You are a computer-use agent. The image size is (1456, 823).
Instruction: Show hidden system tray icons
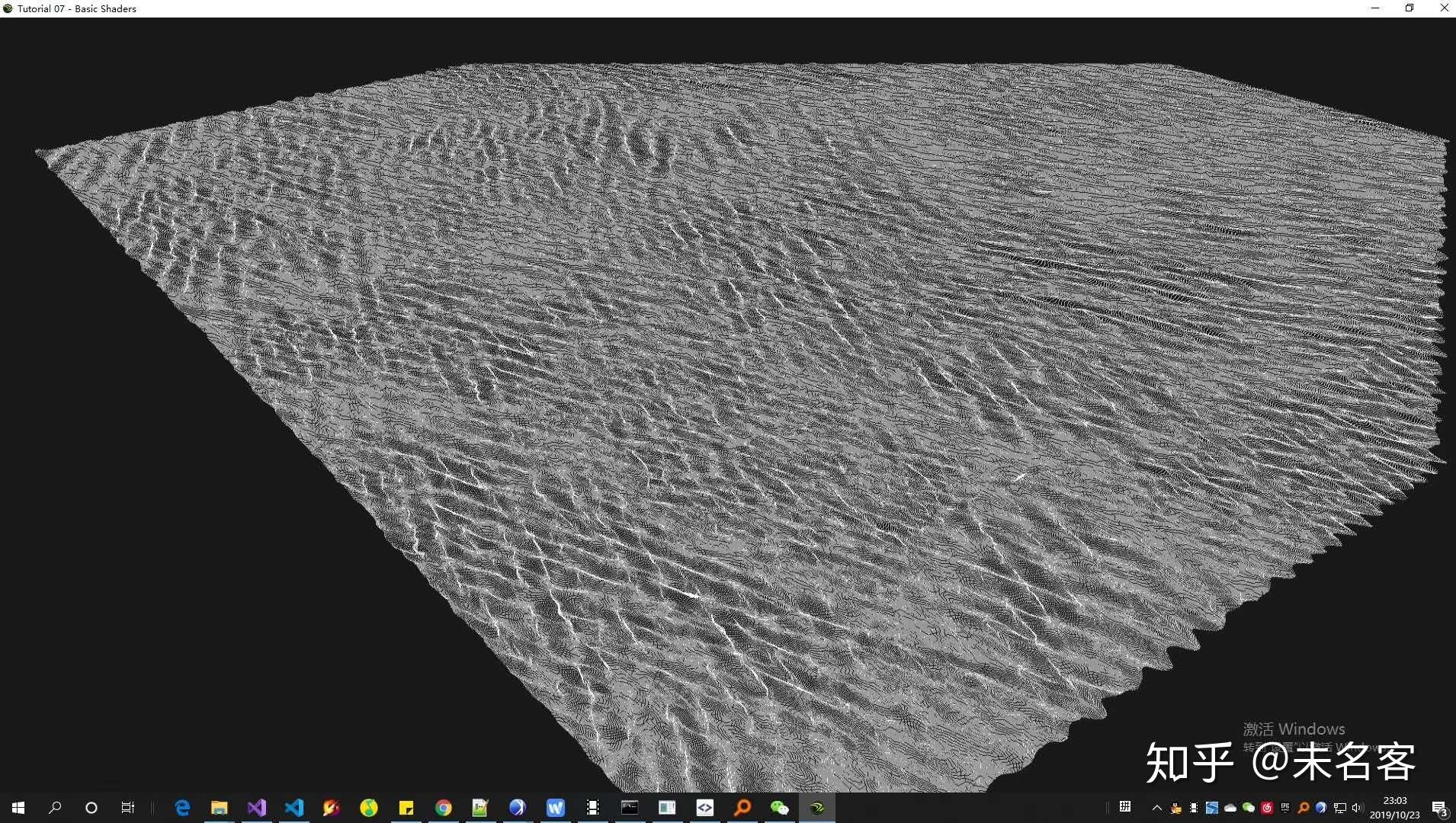tap(1157, 808)
